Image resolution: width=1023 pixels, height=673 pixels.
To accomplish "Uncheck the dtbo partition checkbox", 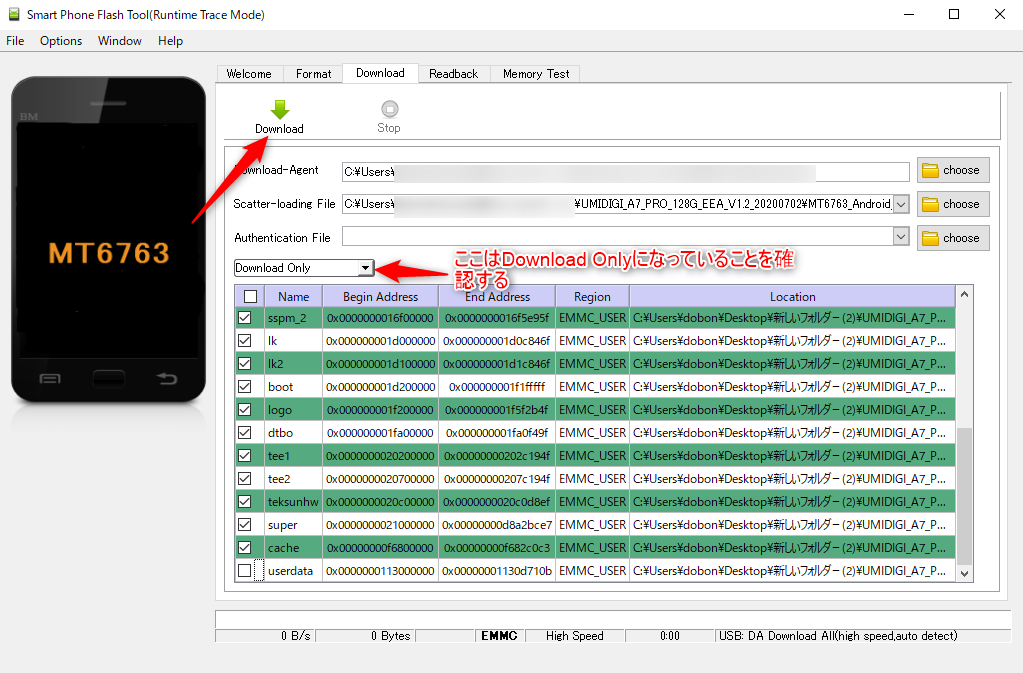I will pyautogui.click(x=245, y=432).
